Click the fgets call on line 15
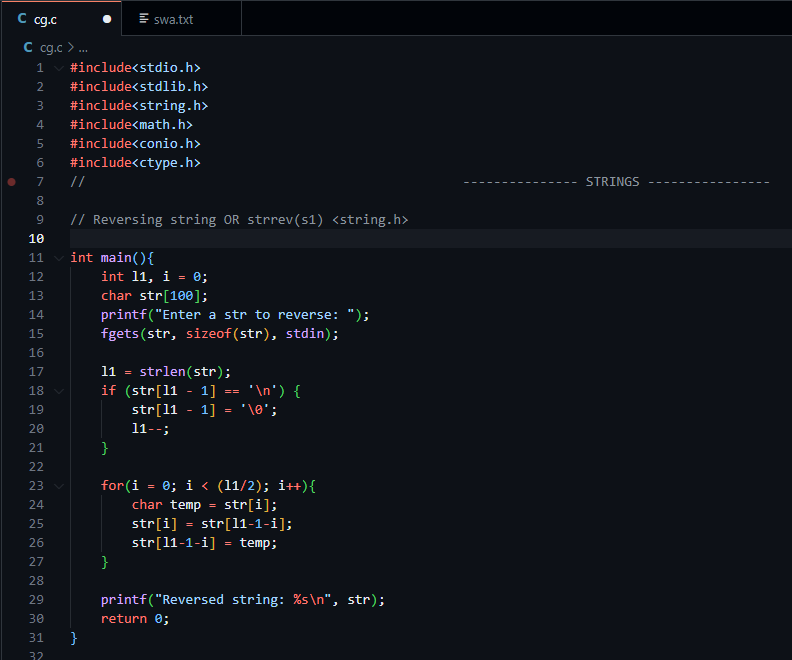This screenshot has width=792, height=660. [220, 334]
